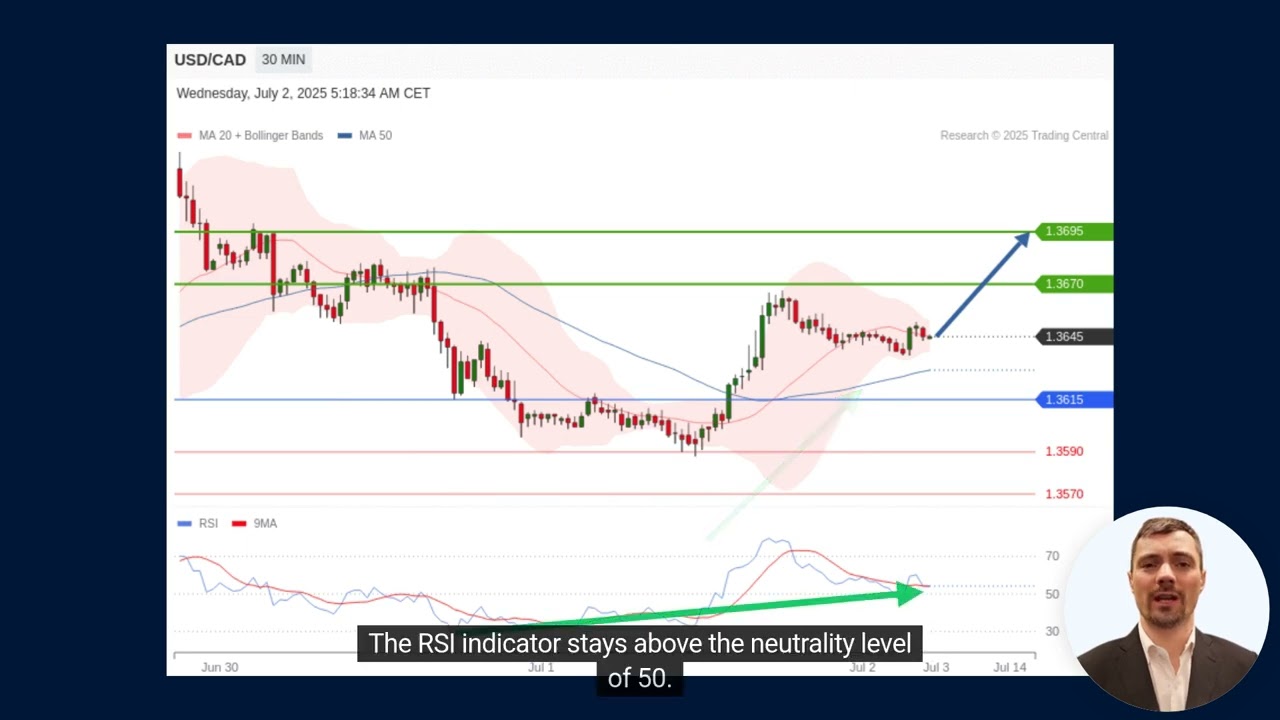Click the Research © 2025 Trading Central text
Viewport: 1280px width, 720px height.
click(1023, 135)
